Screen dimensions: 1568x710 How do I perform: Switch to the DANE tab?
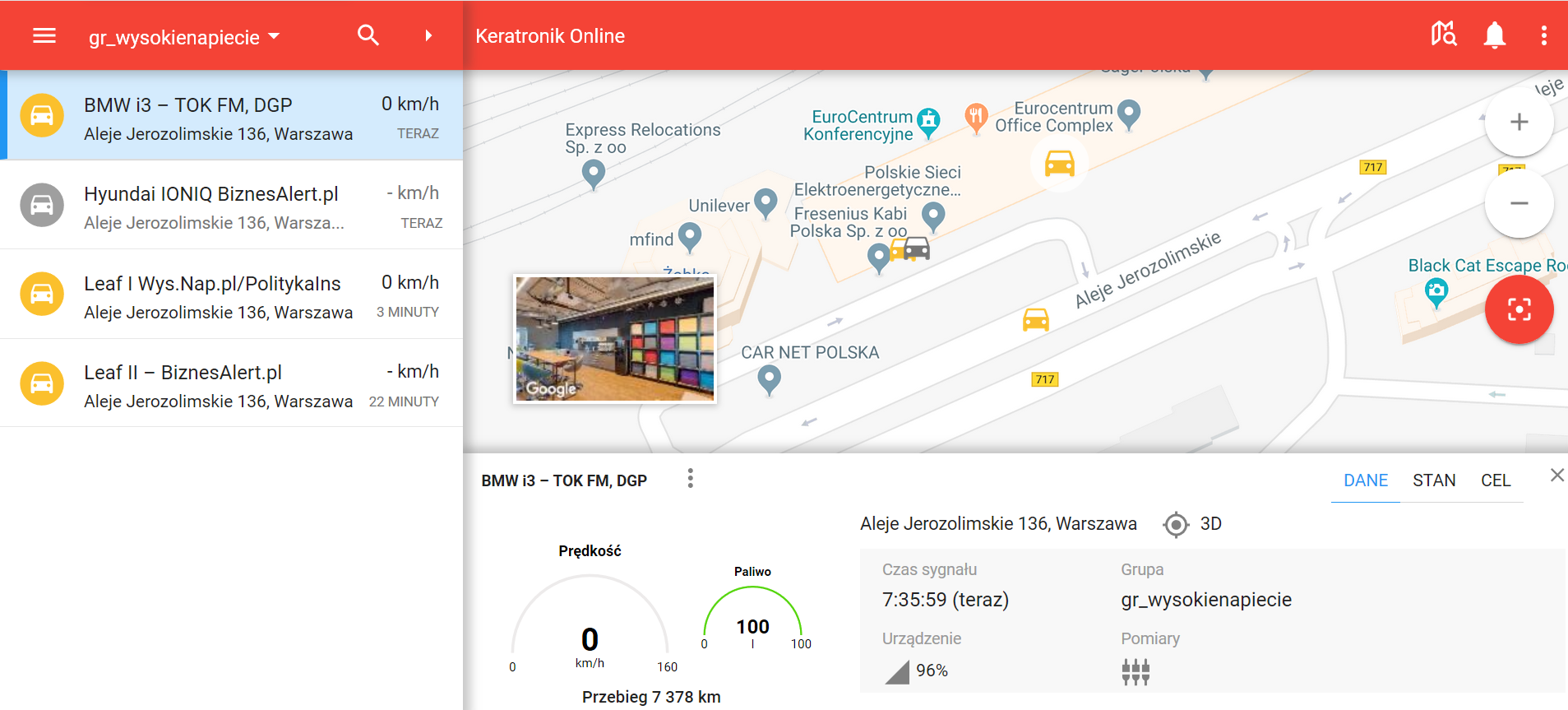click(x=1366, y=480)
